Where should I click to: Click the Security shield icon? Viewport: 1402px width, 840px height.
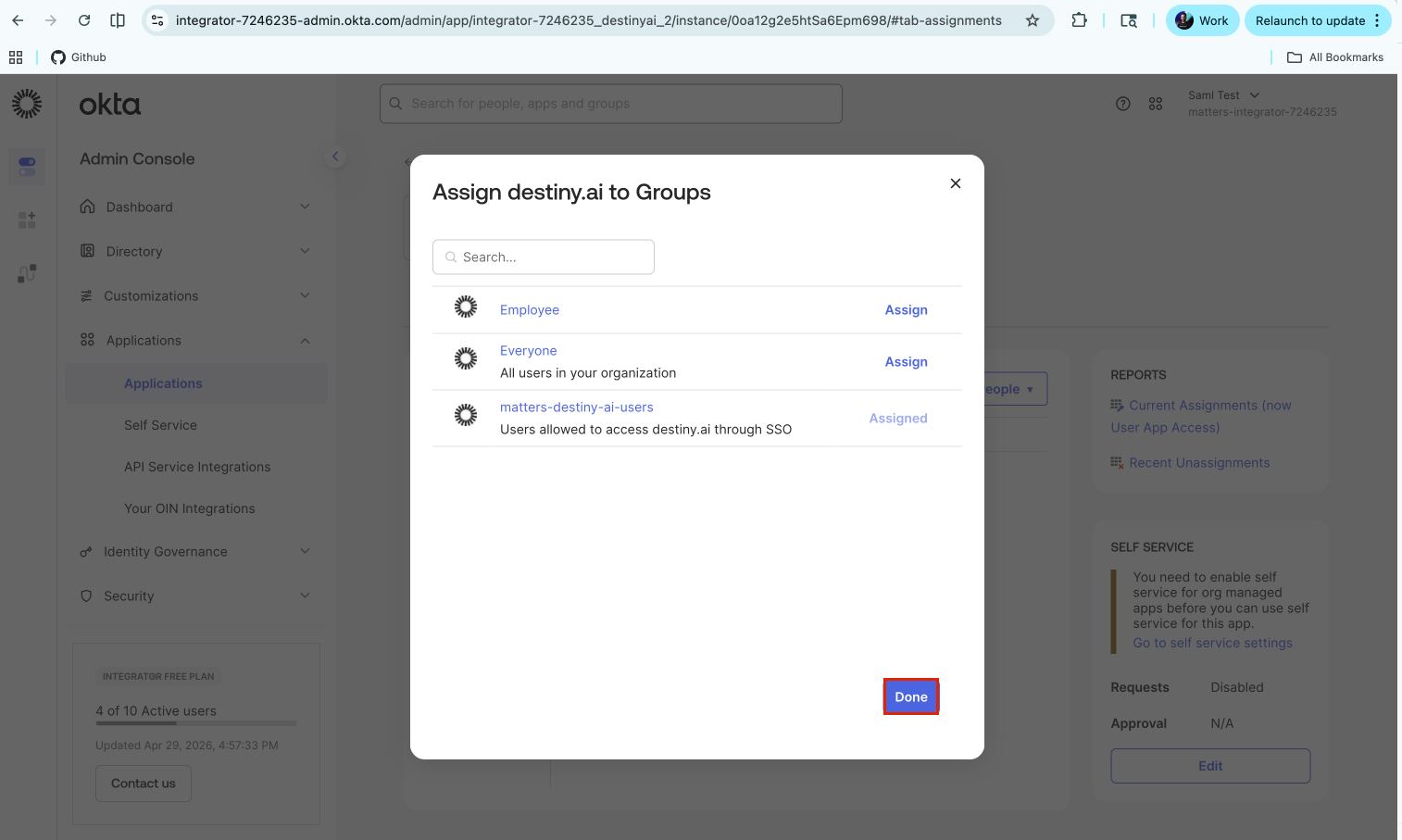pos(86,596)
